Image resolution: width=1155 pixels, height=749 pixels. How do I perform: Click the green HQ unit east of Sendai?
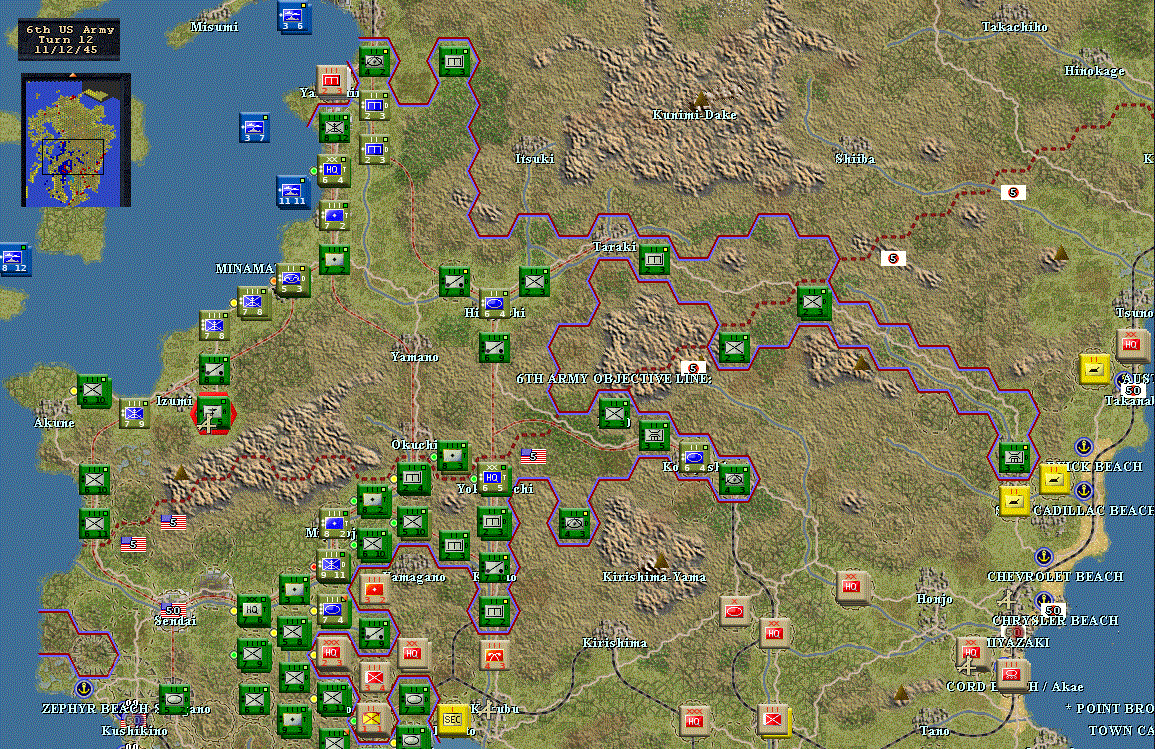(x=253, y=611)
